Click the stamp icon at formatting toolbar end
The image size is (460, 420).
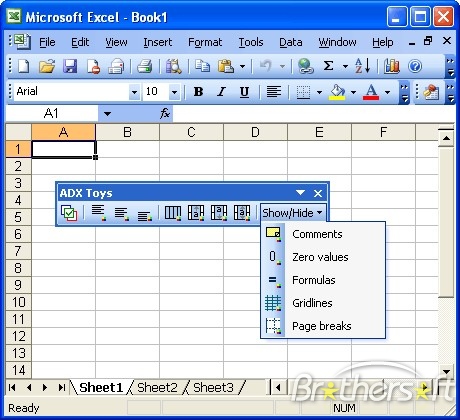(x=431, y=92)
